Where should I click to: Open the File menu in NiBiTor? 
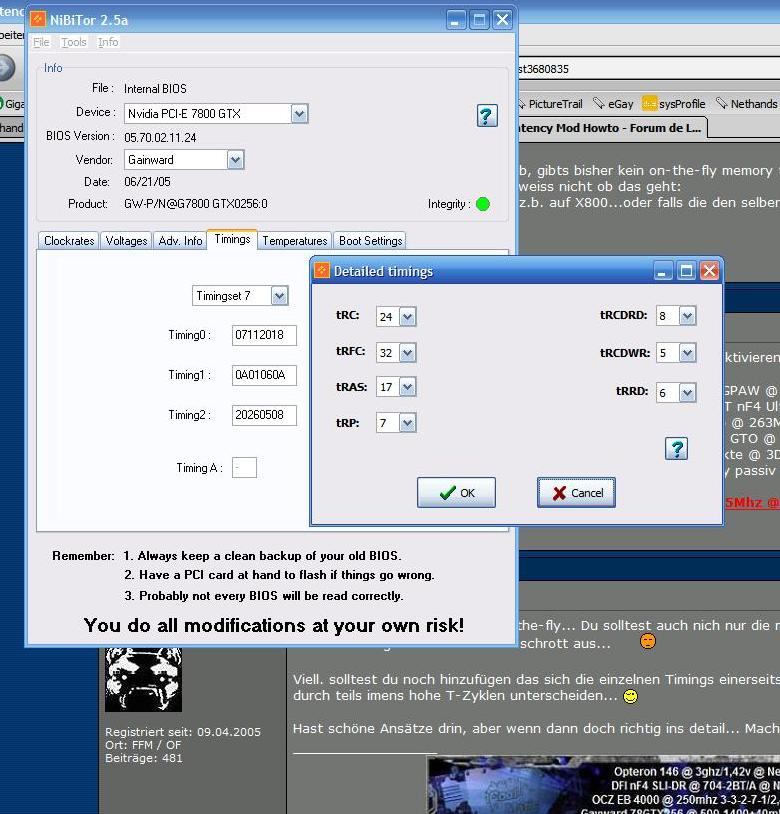click(x=42, y=43)
